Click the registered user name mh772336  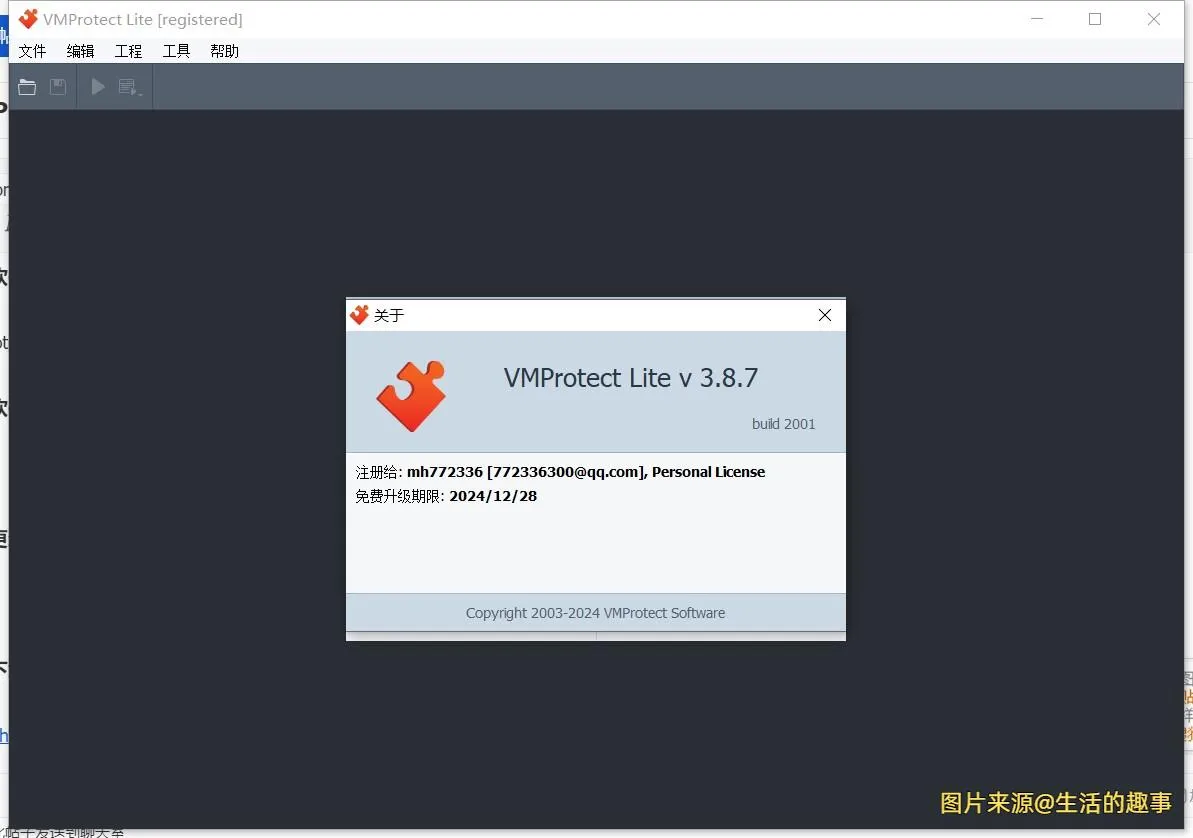[x=443, y=471]
